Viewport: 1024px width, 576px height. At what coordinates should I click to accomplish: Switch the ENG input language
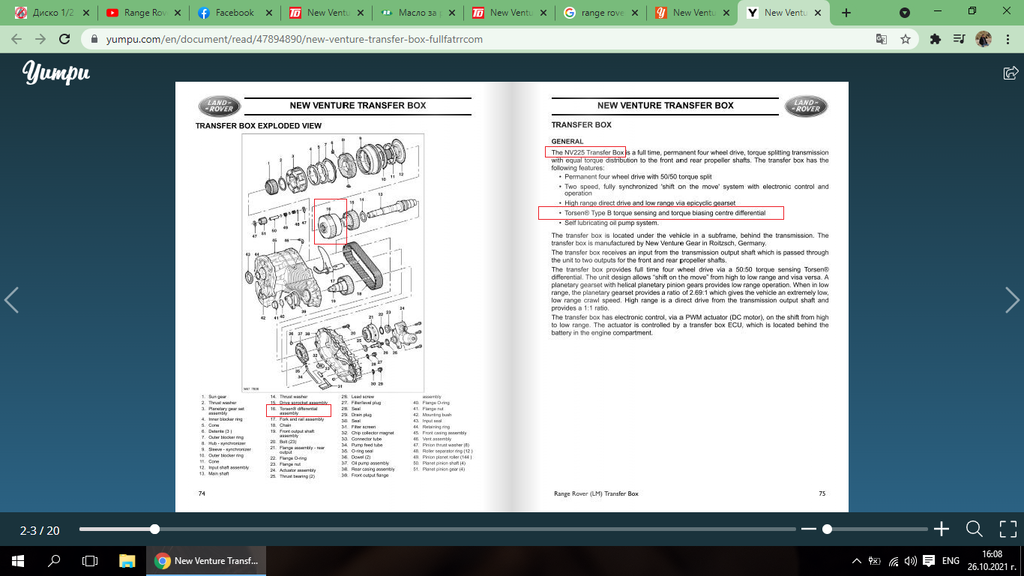click(951, 561)
